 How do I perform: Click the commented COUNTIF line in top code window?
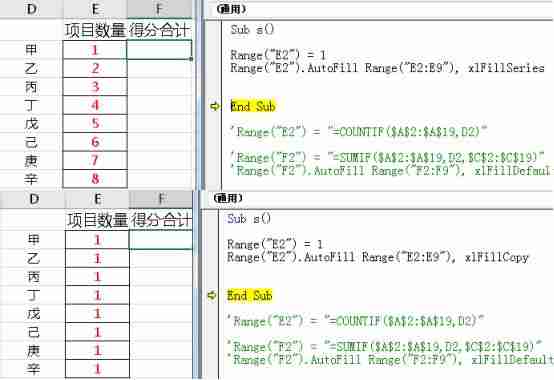[359, 131]
